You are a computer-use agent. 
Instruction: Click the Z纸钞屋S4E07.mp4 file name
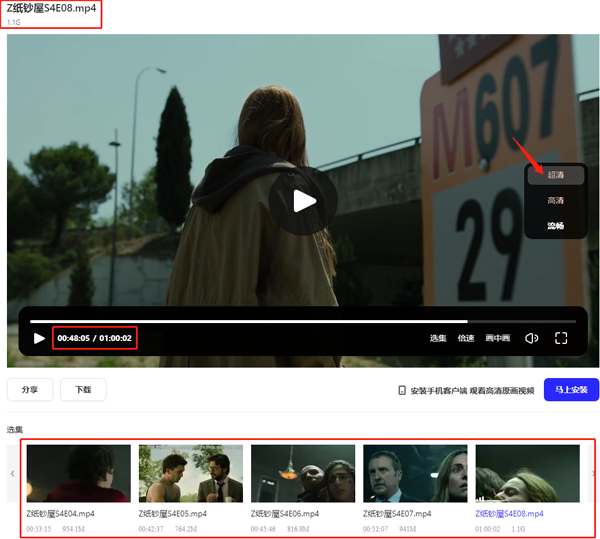[x=397, y=514]
